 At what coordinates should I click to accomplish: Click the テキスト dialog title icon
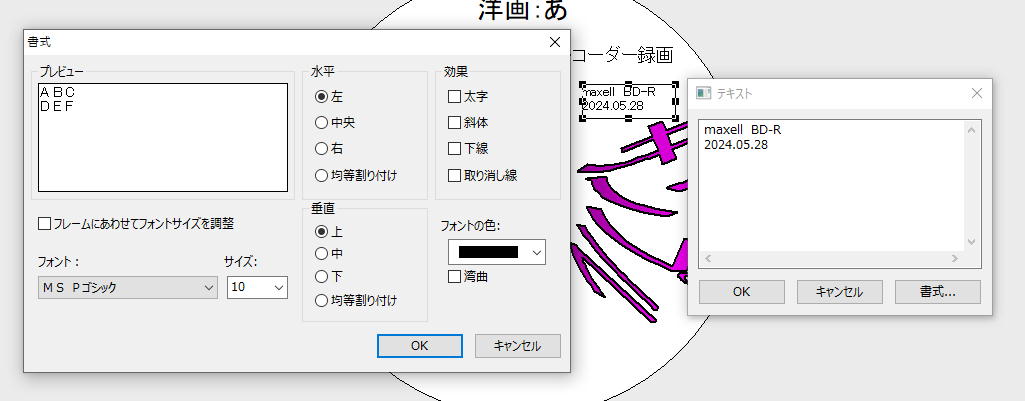tap(703, 94)
